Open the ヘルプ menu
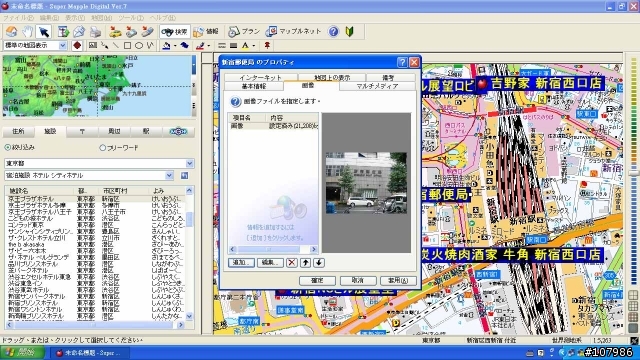 point(162,18)
